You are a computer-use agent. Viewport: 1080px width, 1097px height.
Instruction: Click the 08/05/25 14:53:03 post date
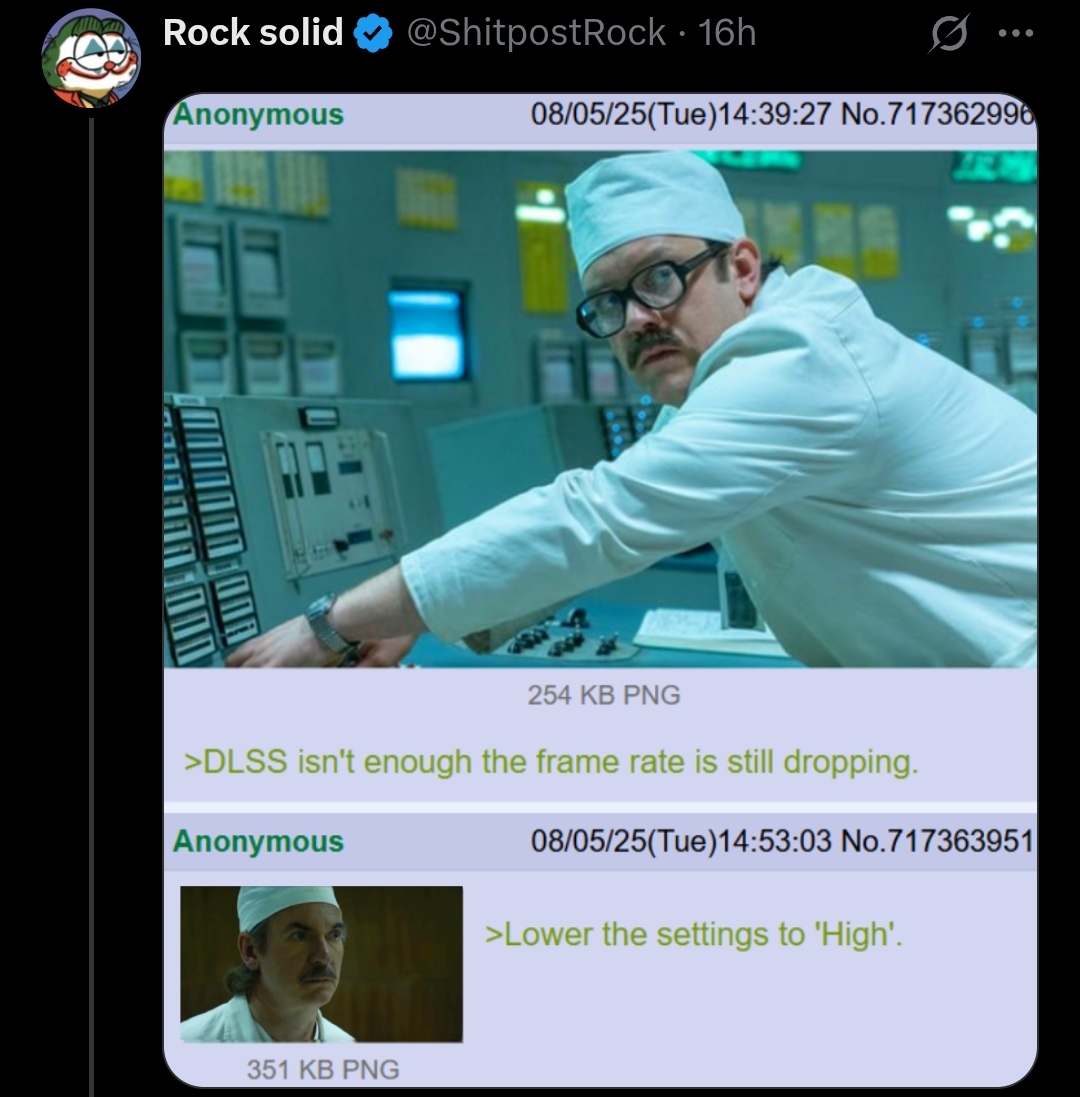pos(681,841)
